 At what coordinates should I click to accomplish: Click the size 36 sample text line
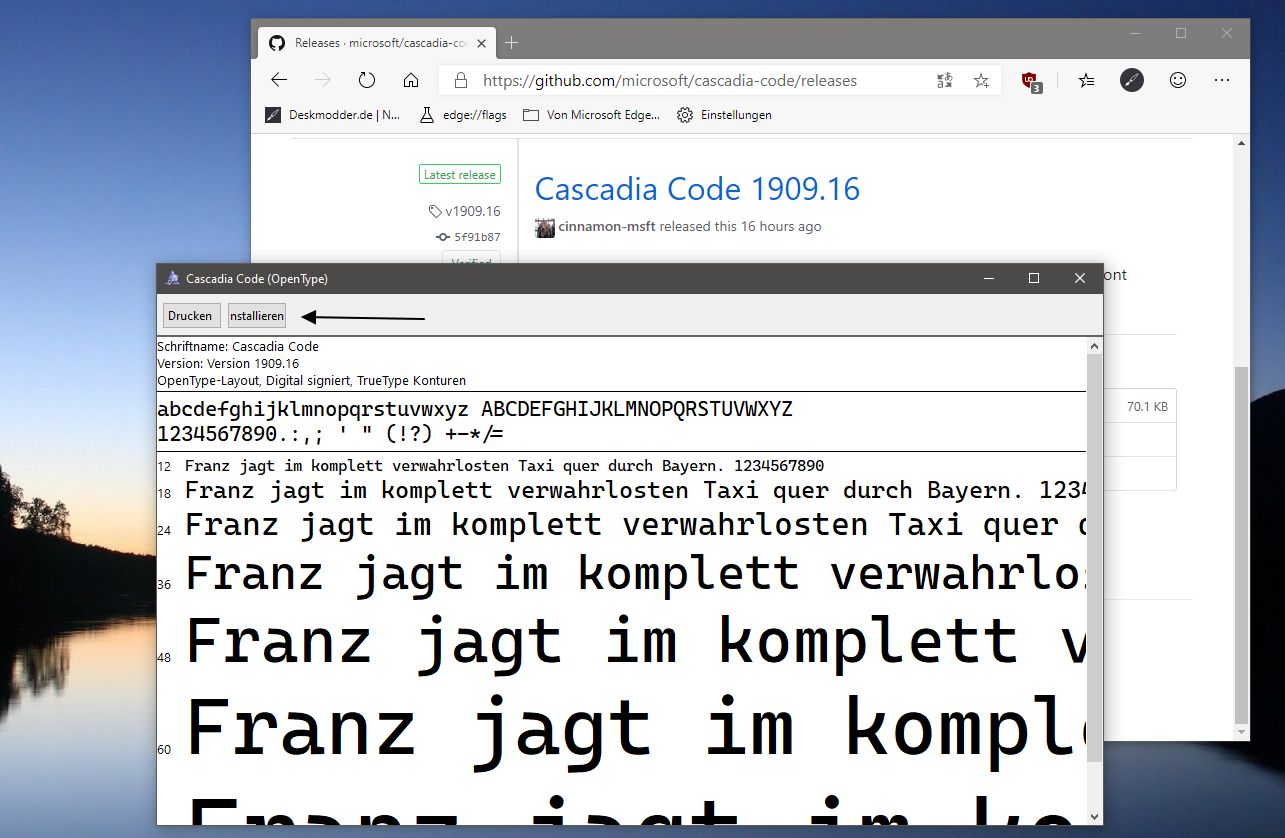pos(635,576)
